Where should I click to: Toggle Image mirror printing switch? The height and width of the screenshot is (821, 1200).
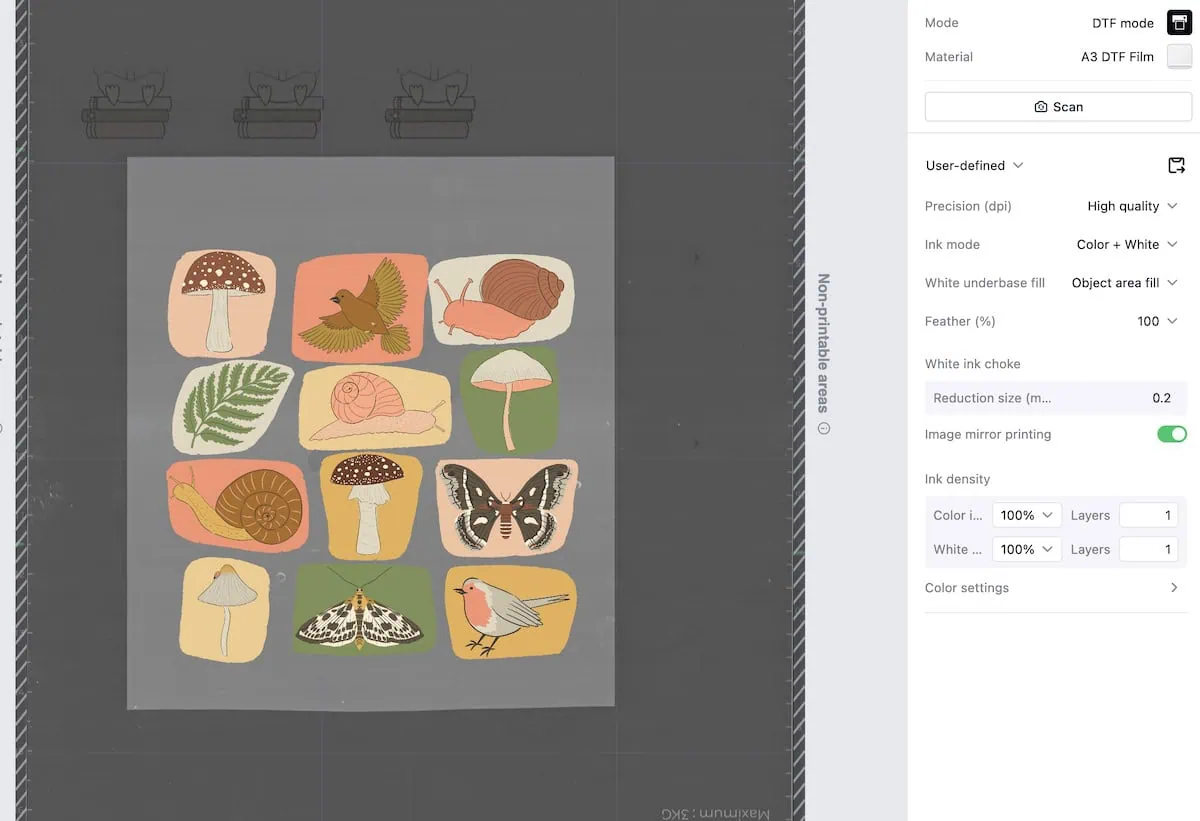click(x=1172, y=434)
